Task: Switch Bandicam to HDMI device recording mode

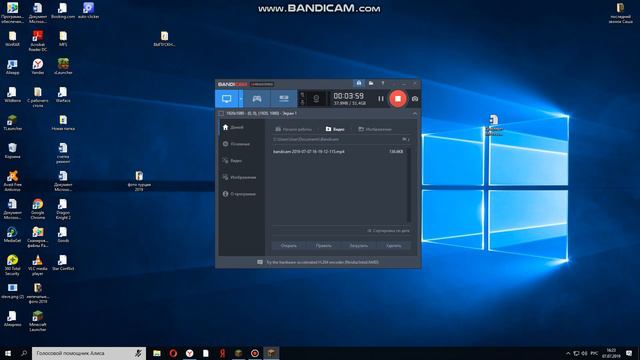Action: point(284,99)
